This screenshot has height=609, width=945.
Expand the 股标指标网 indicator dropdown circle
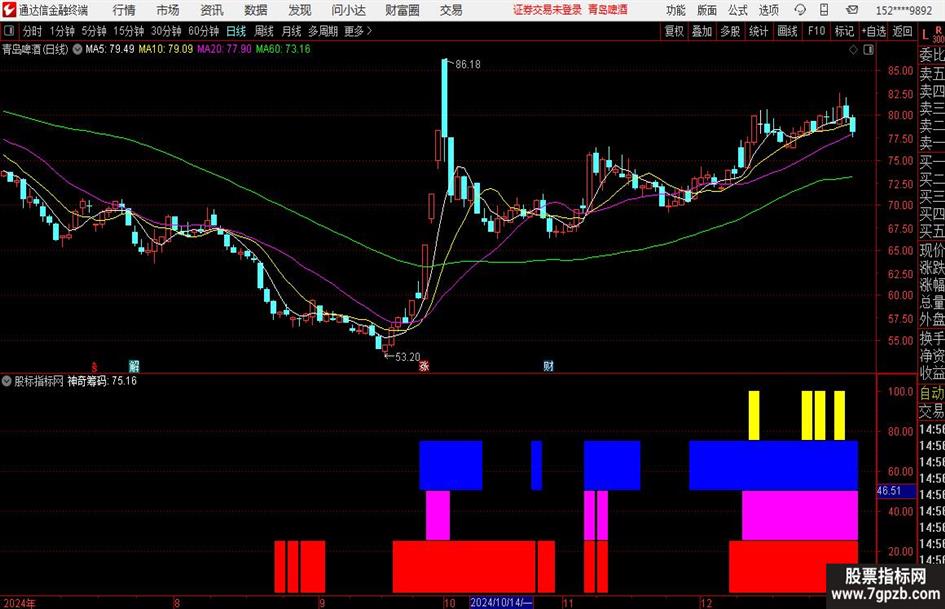7,381
